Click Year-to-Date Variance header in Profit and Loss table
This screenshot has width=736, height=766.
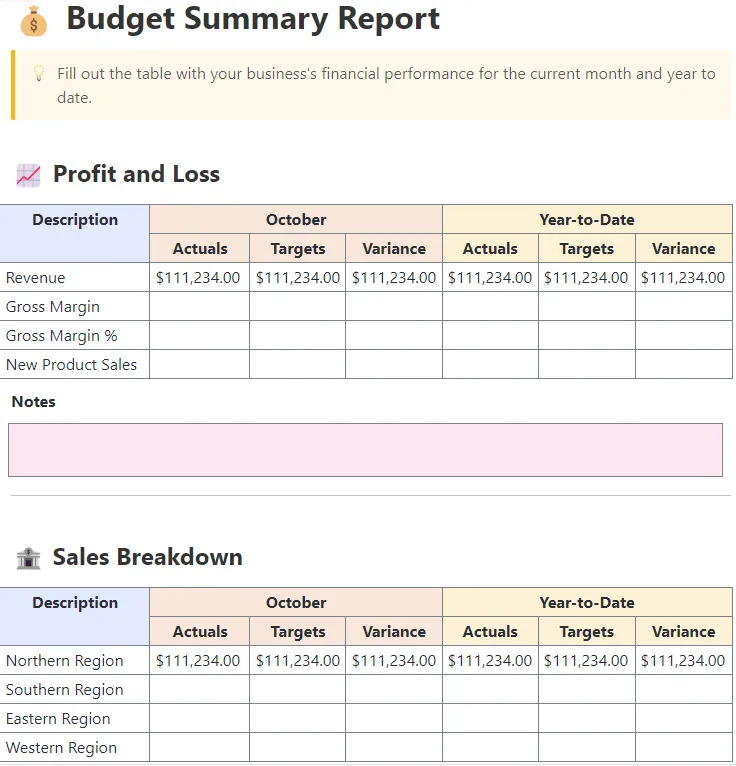(684, 249)
